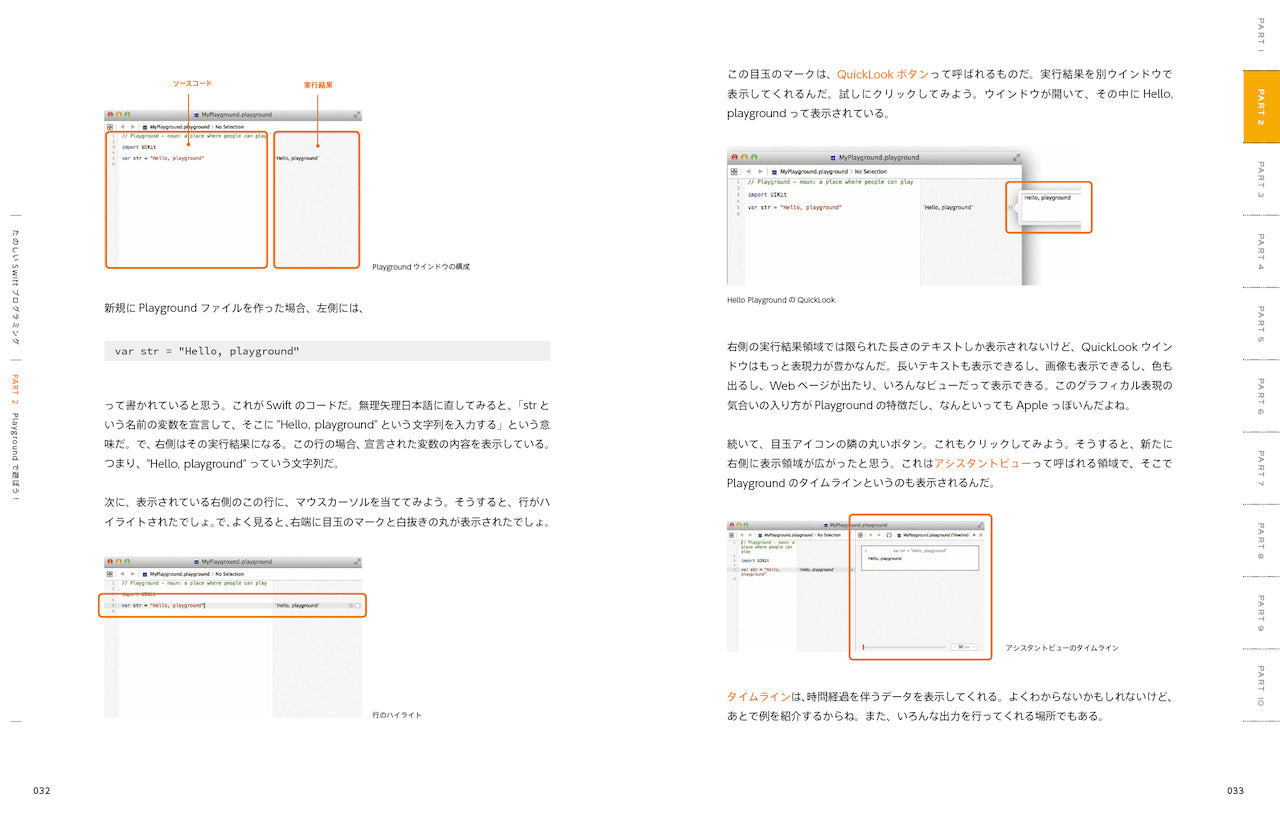Click the Timeline pane's forward arrow

pyautogui.click(x=877, y=535)
